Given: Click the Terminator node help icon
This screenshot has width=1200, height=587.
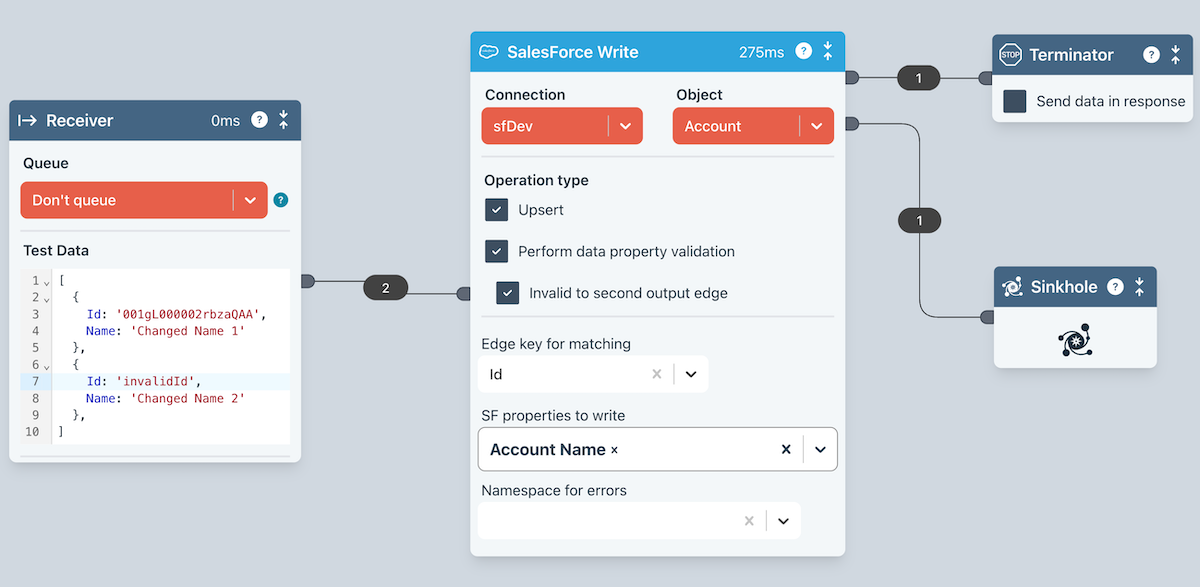Looking at the screenshot, I should coord(1151,55).
